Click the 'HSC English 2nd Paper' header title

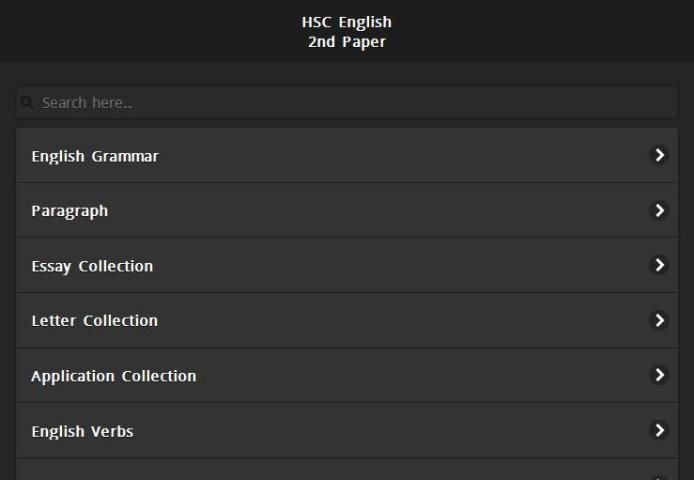point(347,32)
